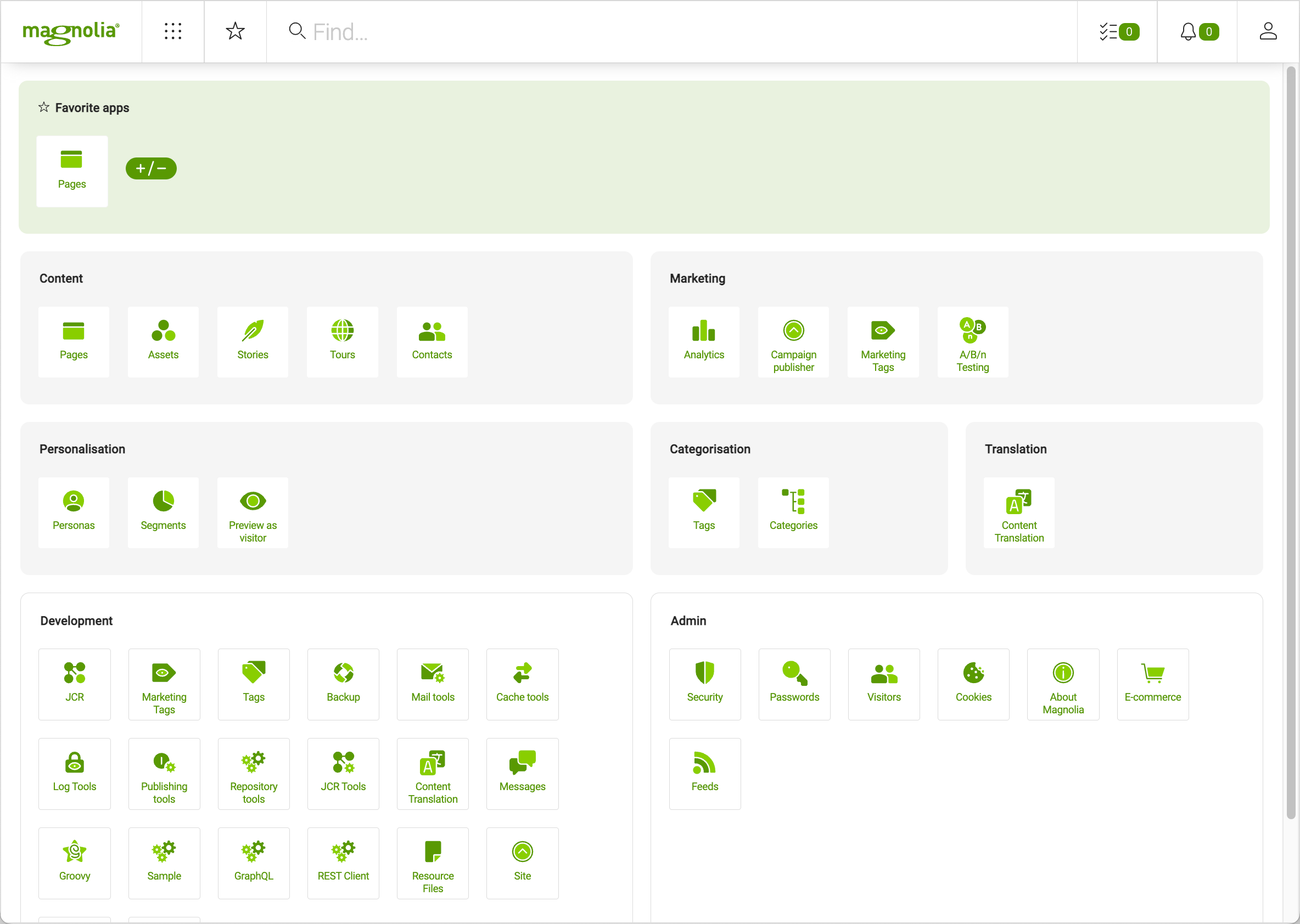This screenshot has width=1300, height=924.
Task: Open the JCR app
Action: [x=75, y=684]
